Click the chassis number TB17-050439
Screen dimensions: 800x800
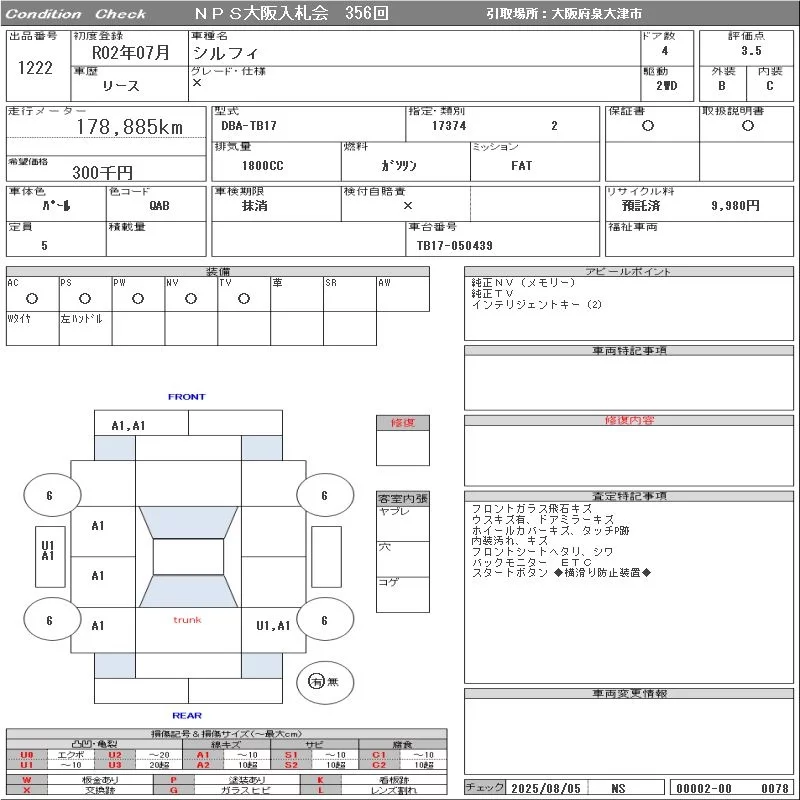tap(455, 245)
